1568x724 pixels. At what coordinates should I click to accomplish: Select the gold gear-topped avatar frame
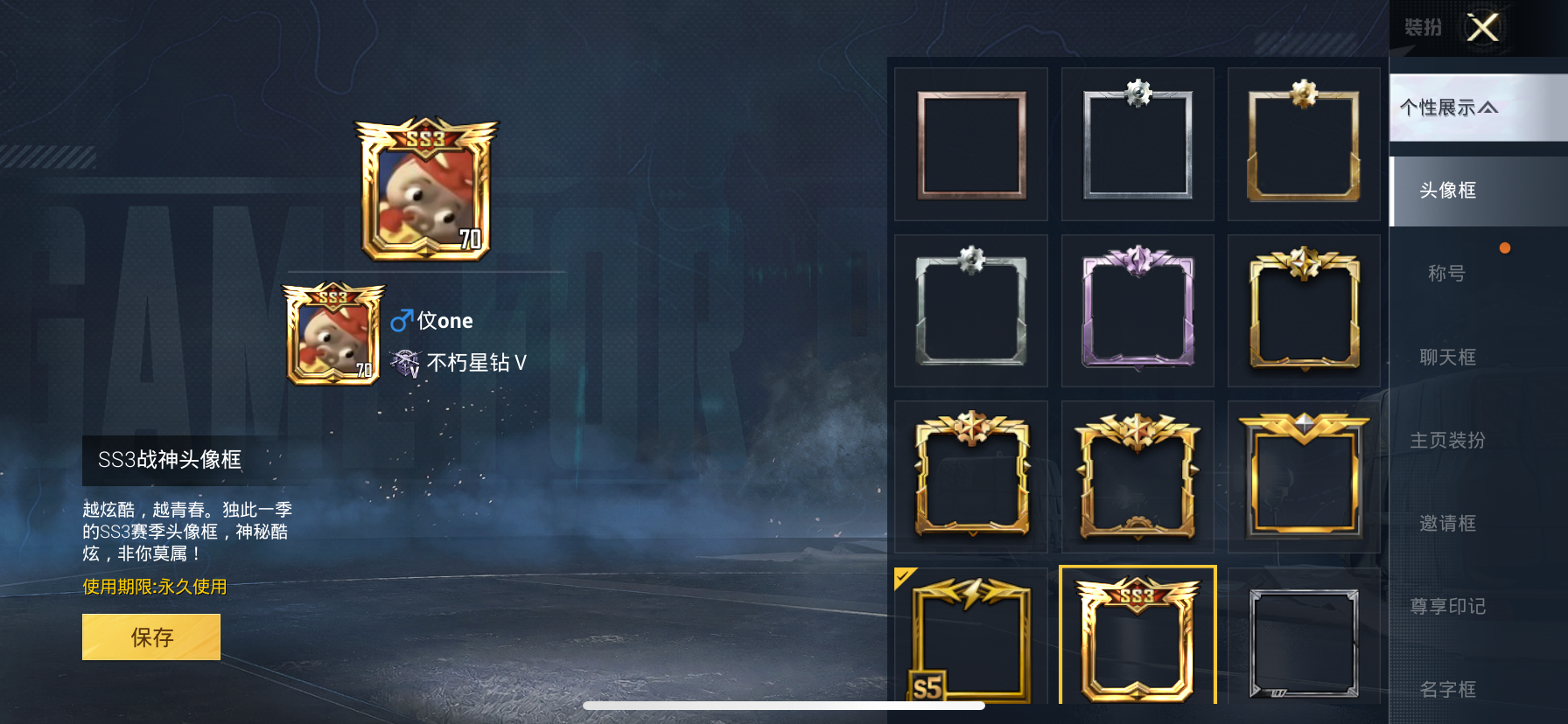tap(1304, 144)
